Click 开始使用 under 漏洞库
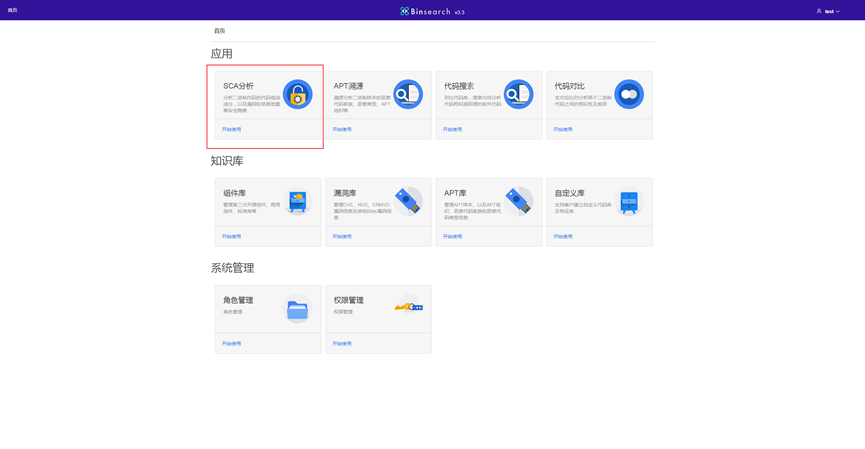 click(x=342, y=237)
